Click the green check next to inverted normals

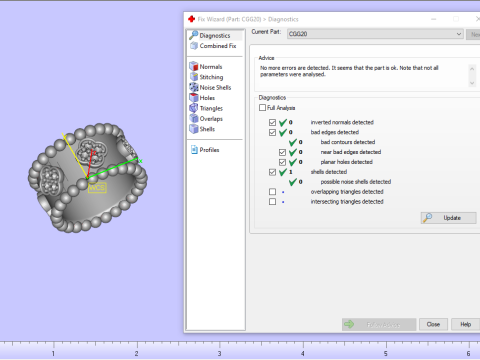pos(283,122)
